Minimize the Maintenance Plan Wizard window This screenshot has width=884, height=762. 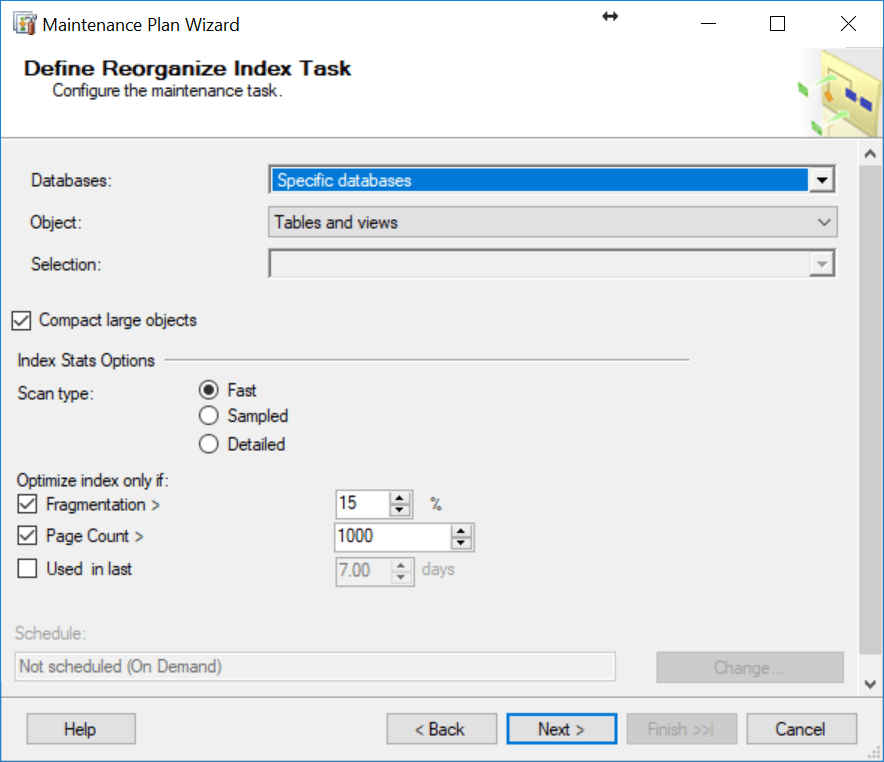pos(708,24)
